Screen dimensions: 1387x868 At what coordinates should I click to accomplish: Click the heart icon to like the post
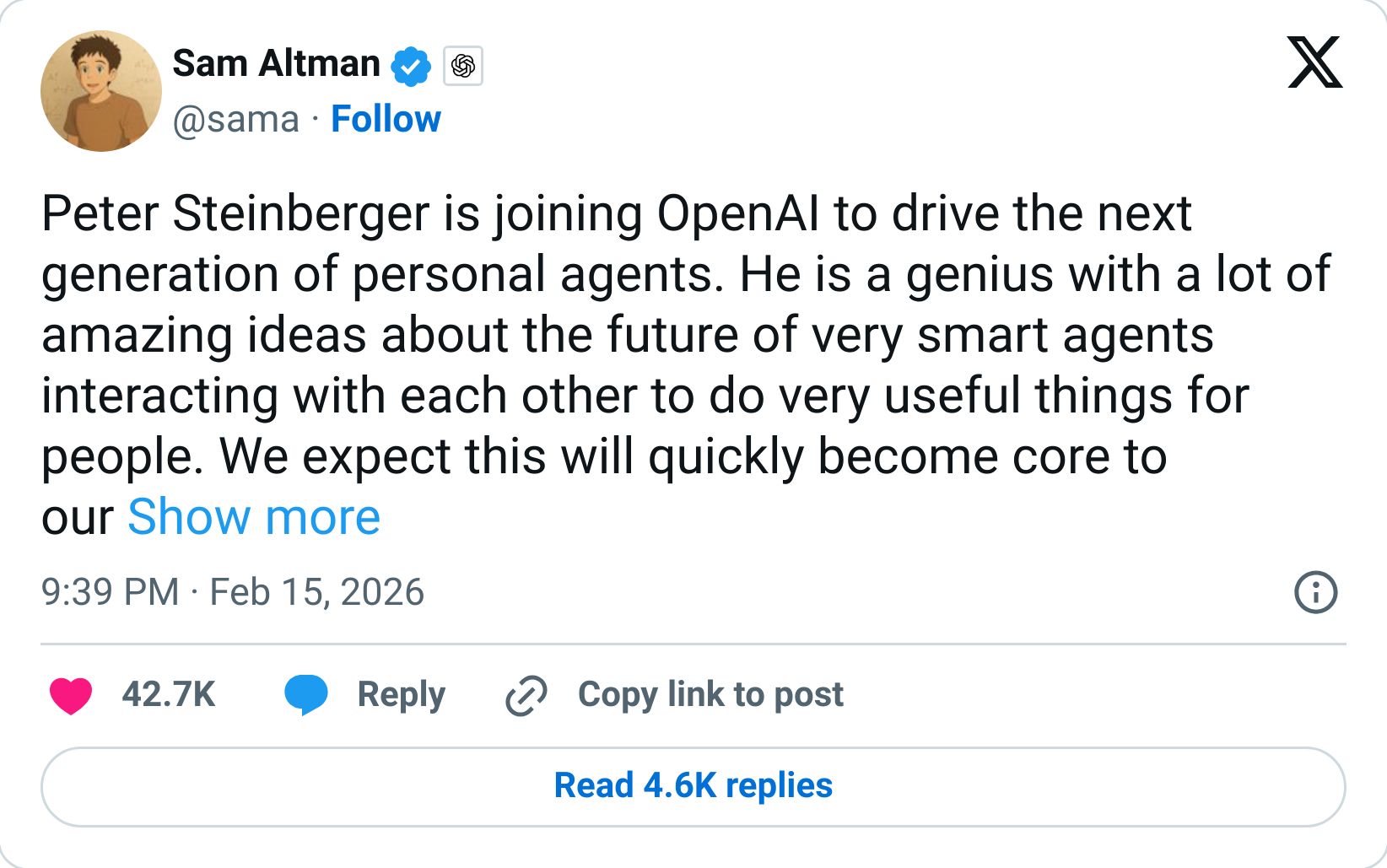72,694
